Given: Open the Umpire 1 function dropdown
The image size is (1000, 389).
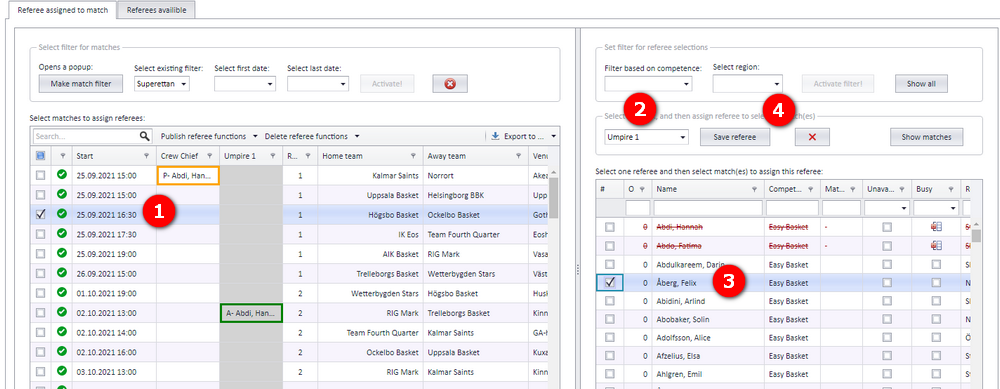Looking at the screenshot, I should (647, 137).
